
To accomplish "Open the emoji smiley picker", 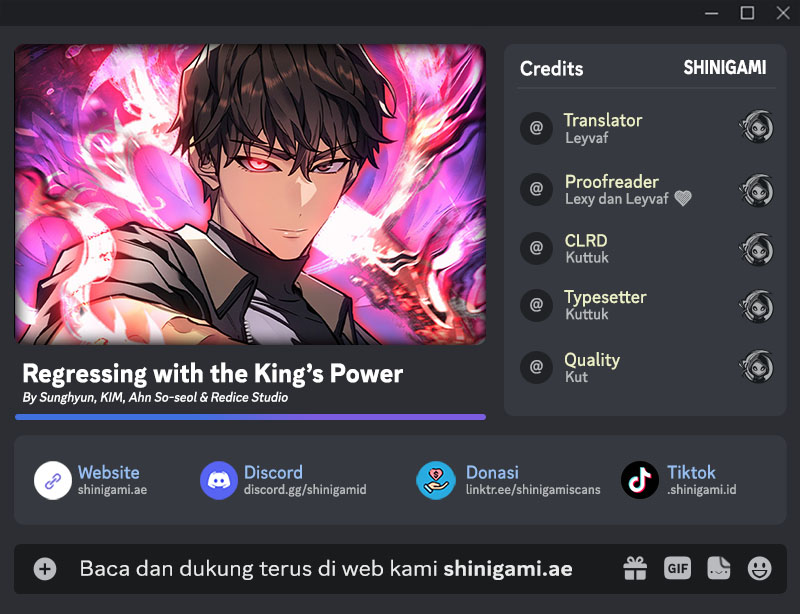I will (760, 568).
